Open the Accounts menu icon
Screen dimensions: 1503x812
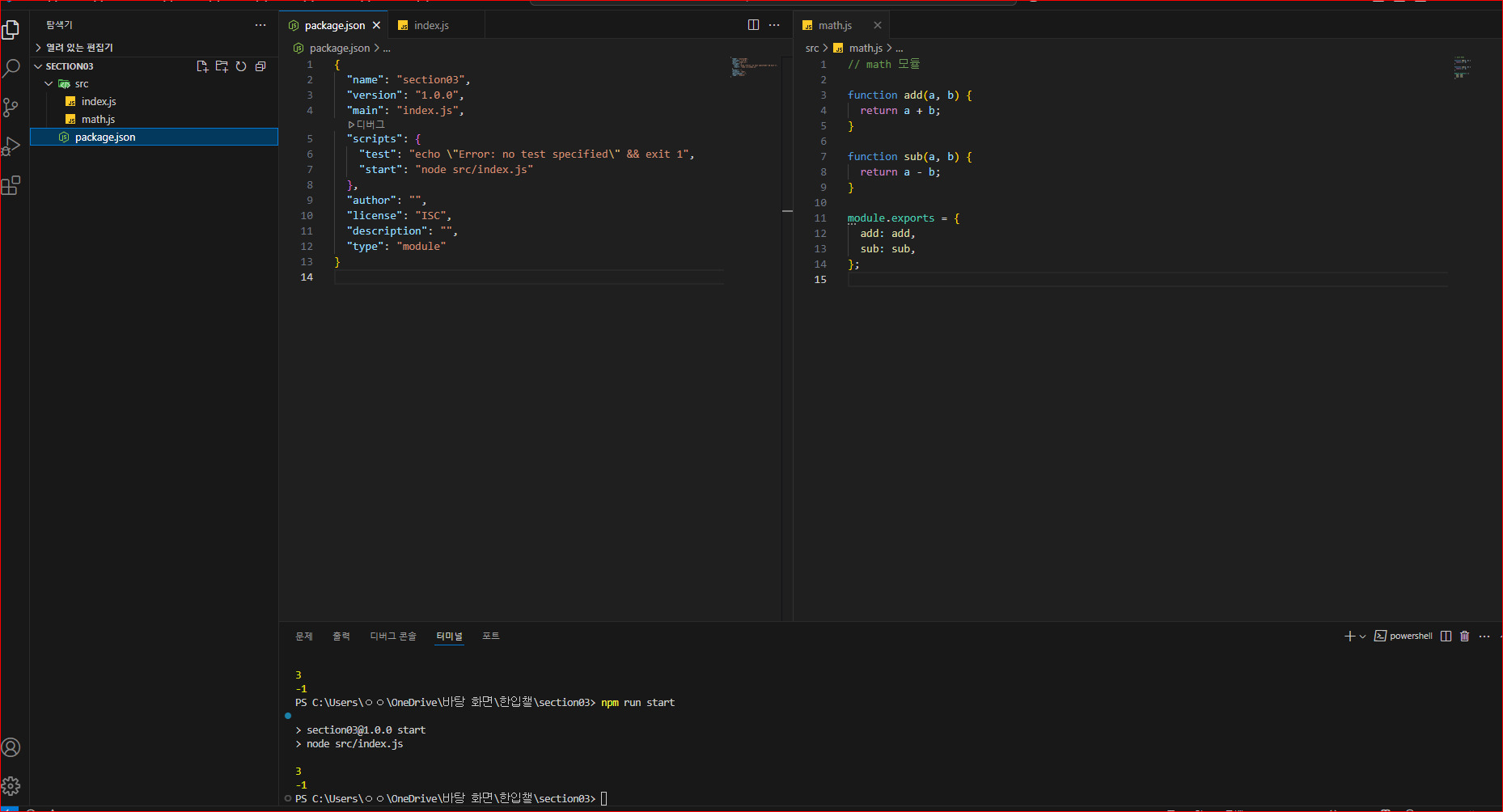tap(11, 747)
